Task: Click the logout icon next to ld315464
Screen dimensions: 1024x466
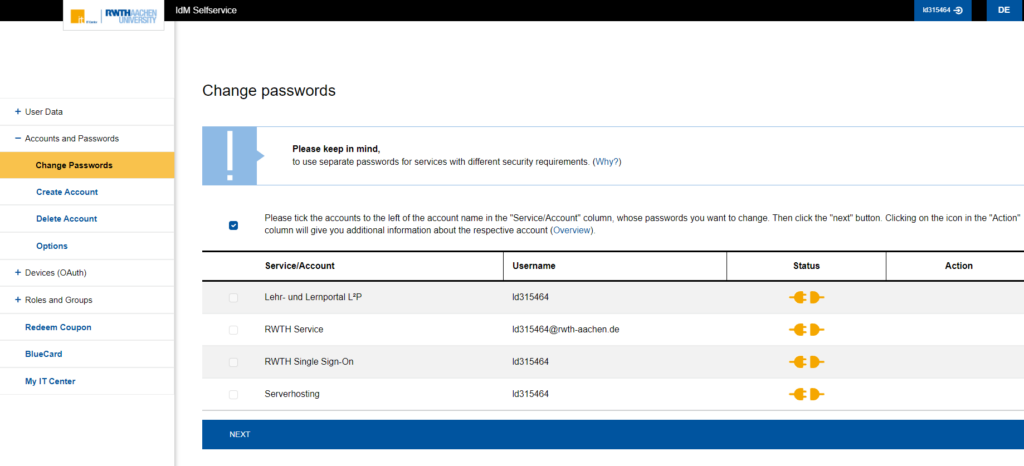Action: click(959, 10)
